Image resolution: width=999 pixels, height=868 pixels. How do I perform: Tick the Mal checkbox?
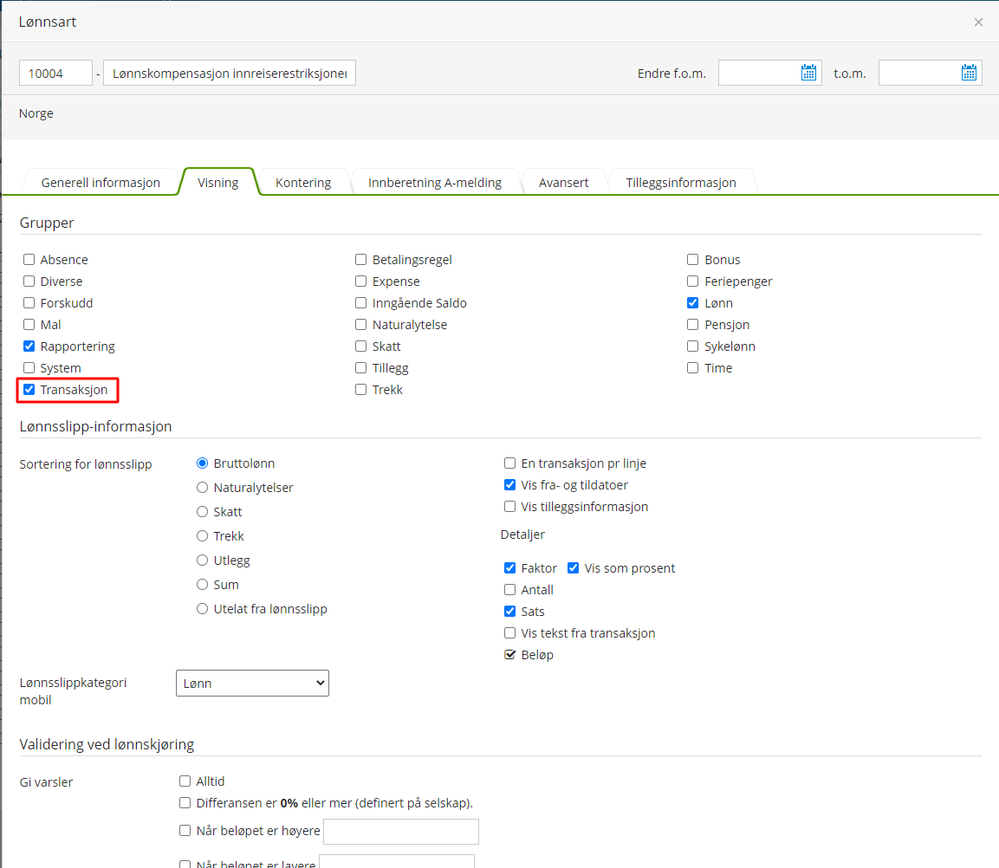point(29,324)
